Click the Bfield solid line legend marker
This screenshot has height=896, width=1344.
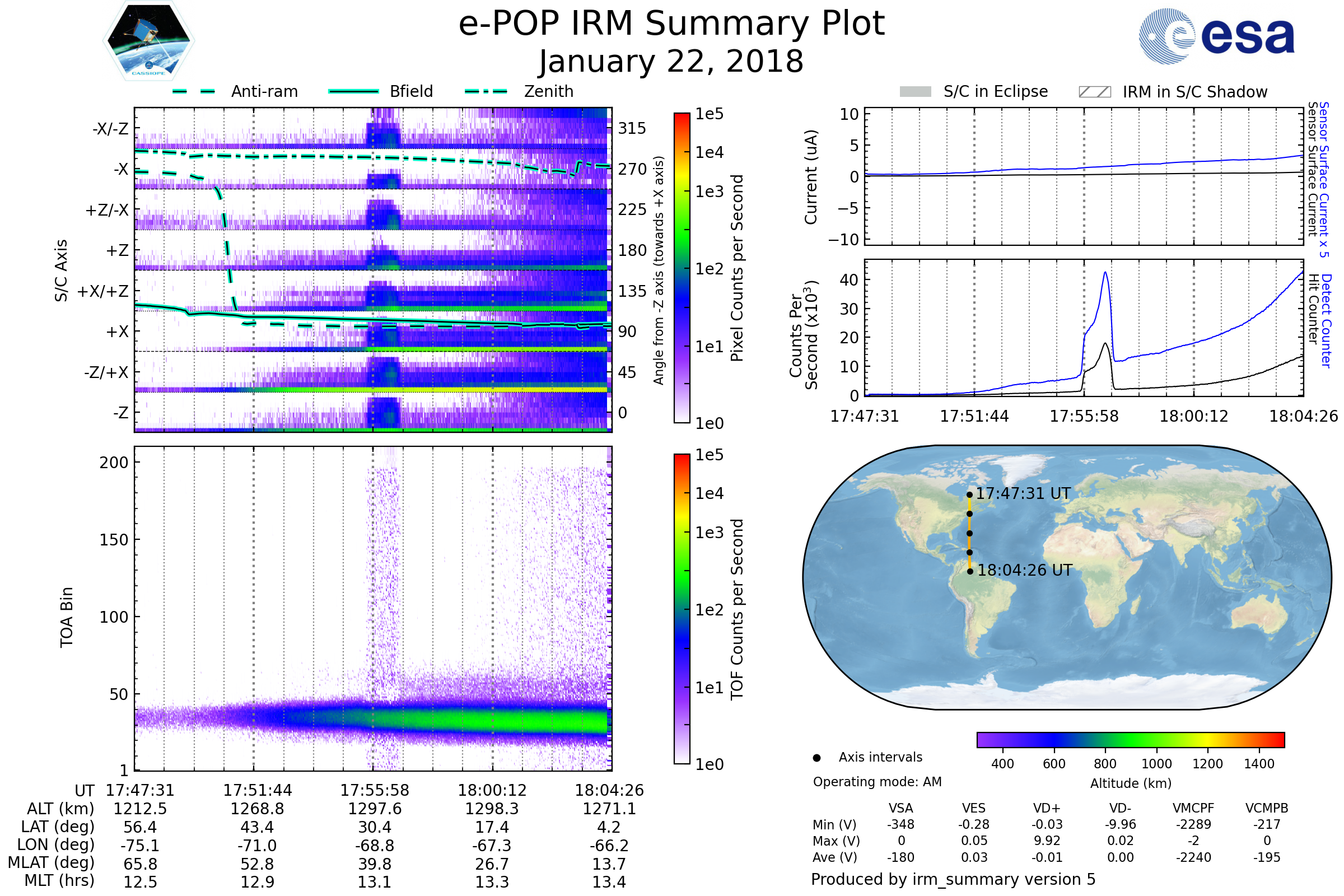pos(353,91)
